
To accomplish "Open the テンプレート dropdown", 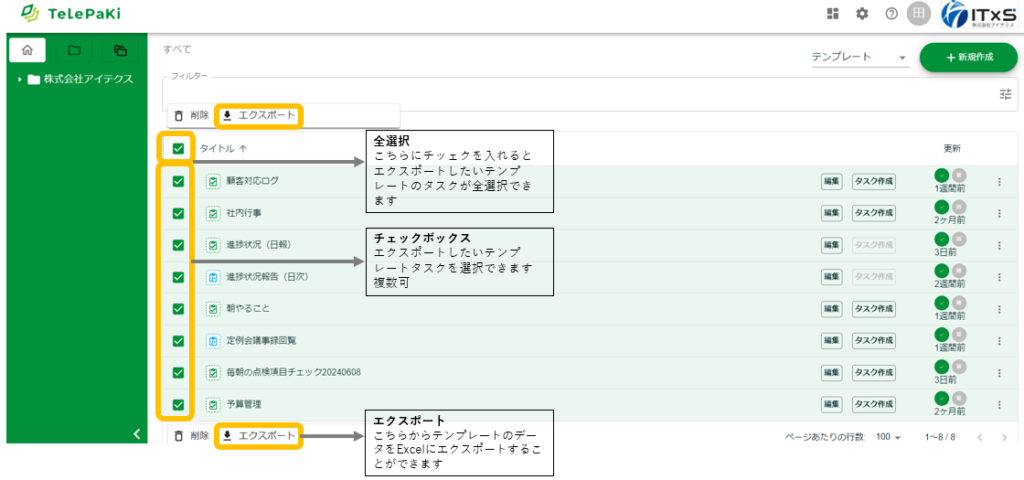I will [x=858, y=58].
